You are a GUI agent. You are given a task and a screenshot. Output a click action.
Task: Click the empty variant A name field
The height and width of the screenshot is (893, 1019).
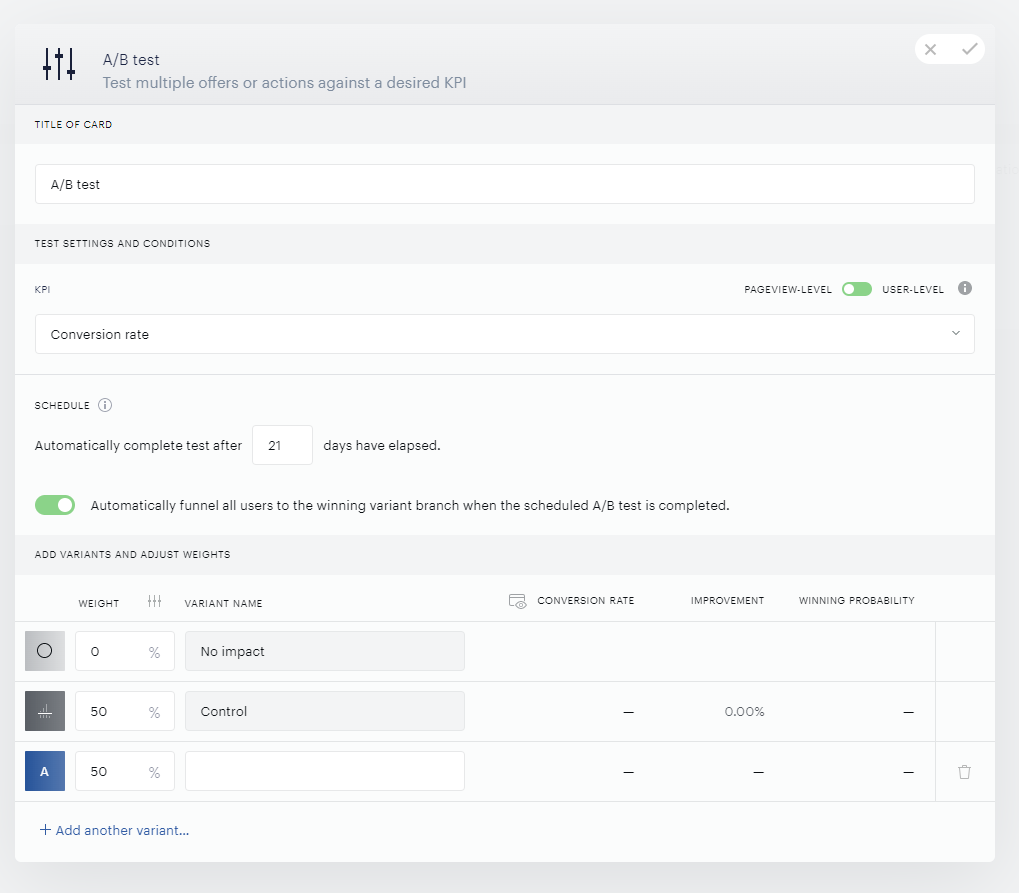(x=325, y=771)
